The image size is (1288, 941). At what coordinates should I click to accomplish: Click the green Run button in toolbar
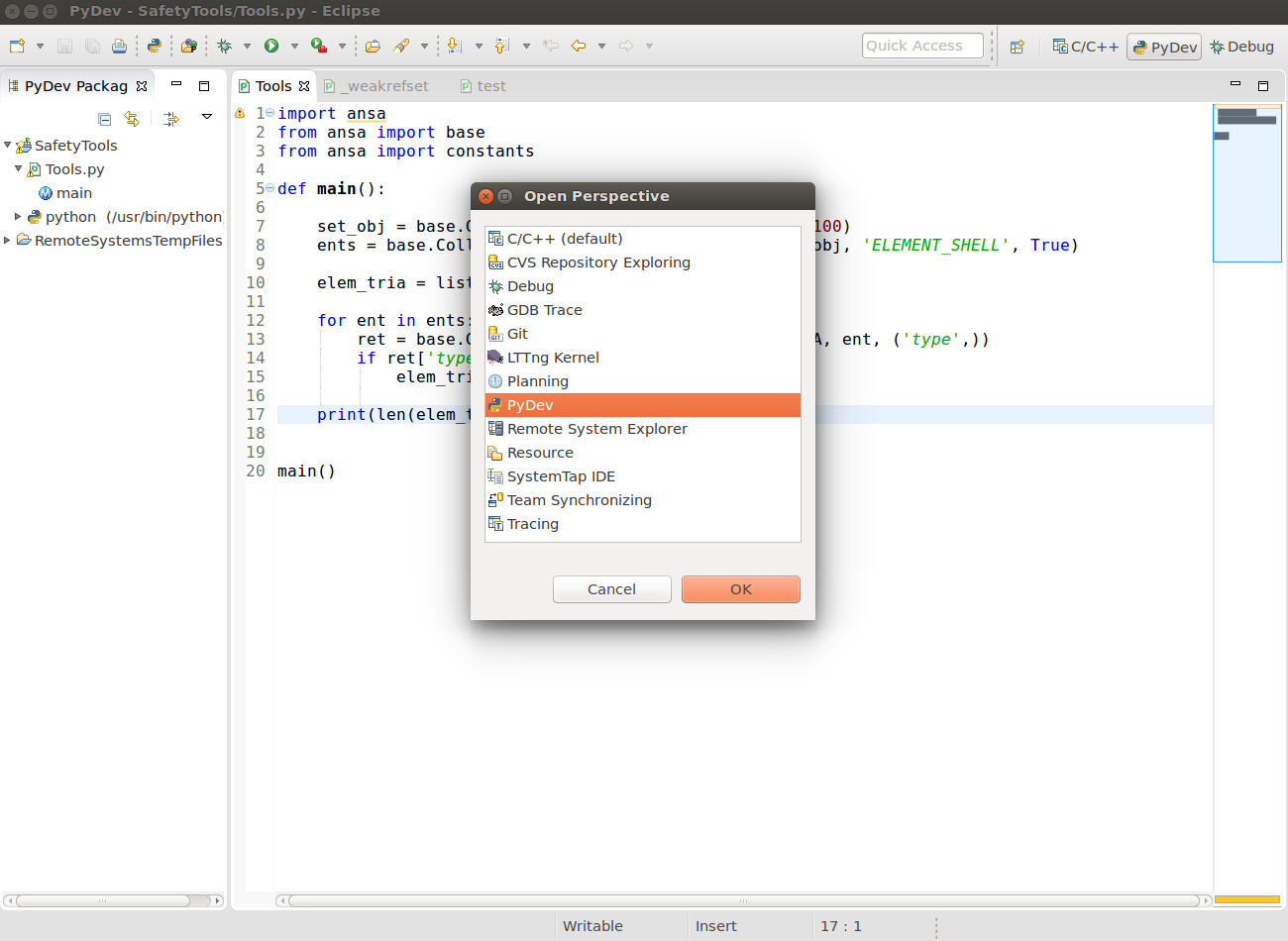(270, 46)
